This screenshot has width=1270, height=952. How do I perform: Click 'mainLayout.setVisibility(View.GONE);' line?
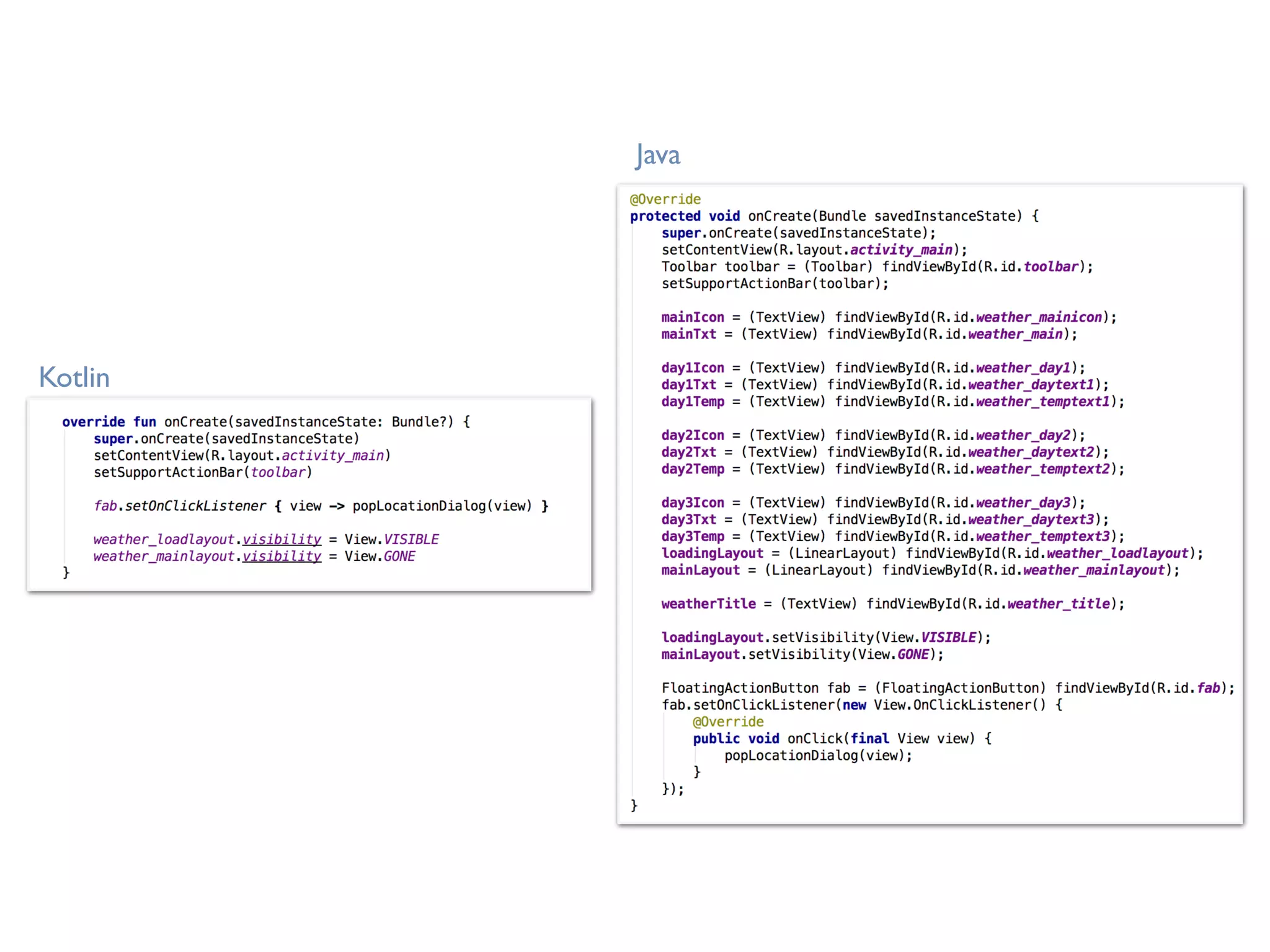click(802, 654)
